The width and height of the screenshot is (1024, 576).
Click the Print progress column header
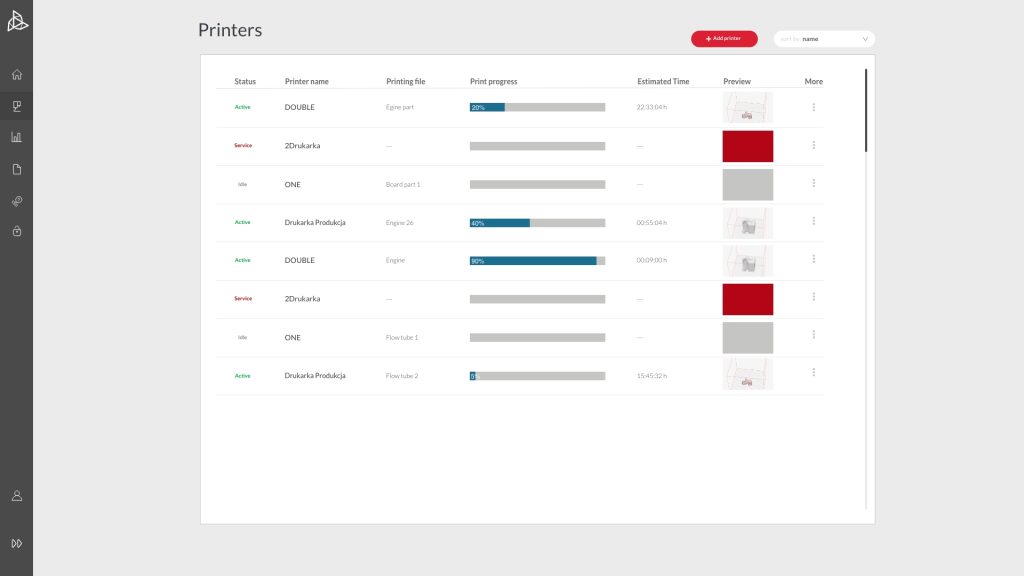point(493,82)
